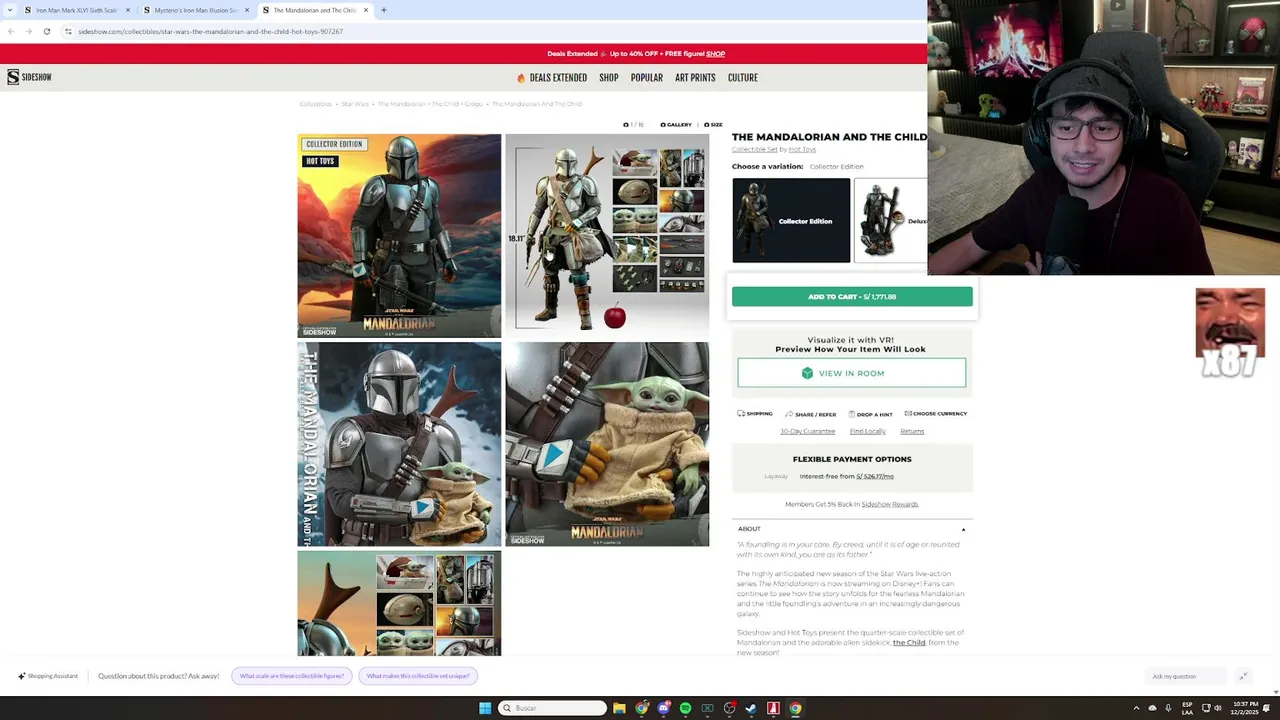Select the Collector Edition variation
Screen dimensions: 1280x720
791,221
